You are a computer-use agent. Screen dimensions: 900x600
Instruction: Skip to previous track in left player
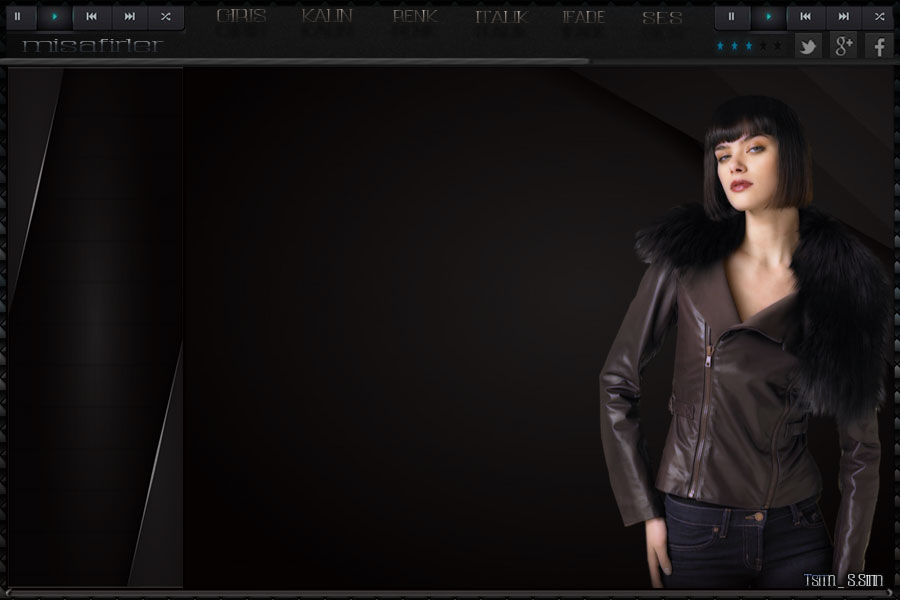pos(91,17)
